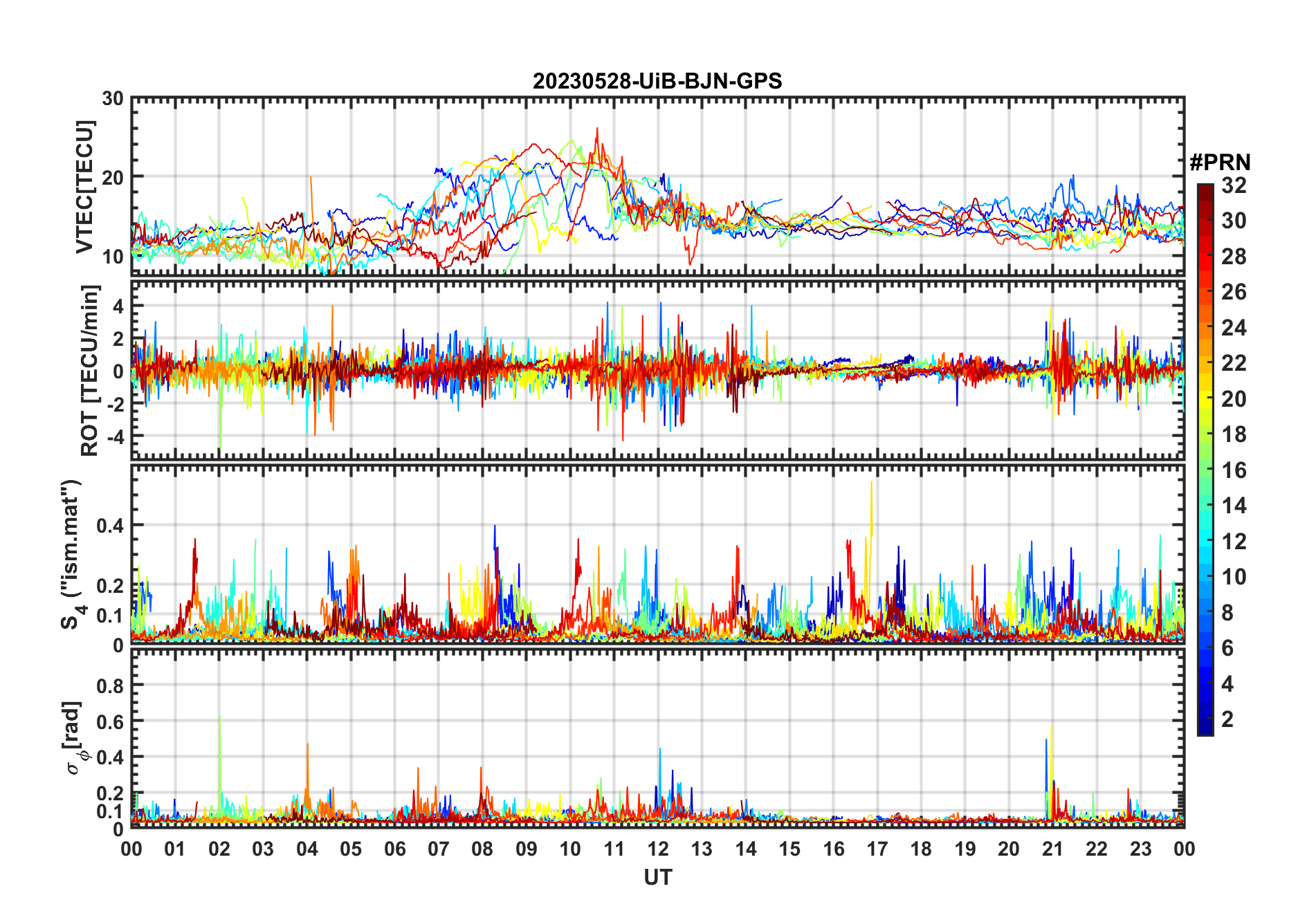Click the ROT time-series plot panel
Image resolution: width=1316 pixels, height=920 pixels.
coord(658,370)
